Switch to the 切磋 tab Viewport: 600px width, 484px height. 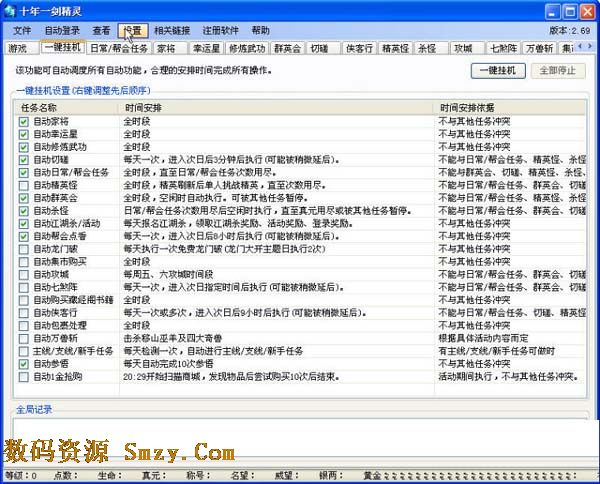pos(323,48)
